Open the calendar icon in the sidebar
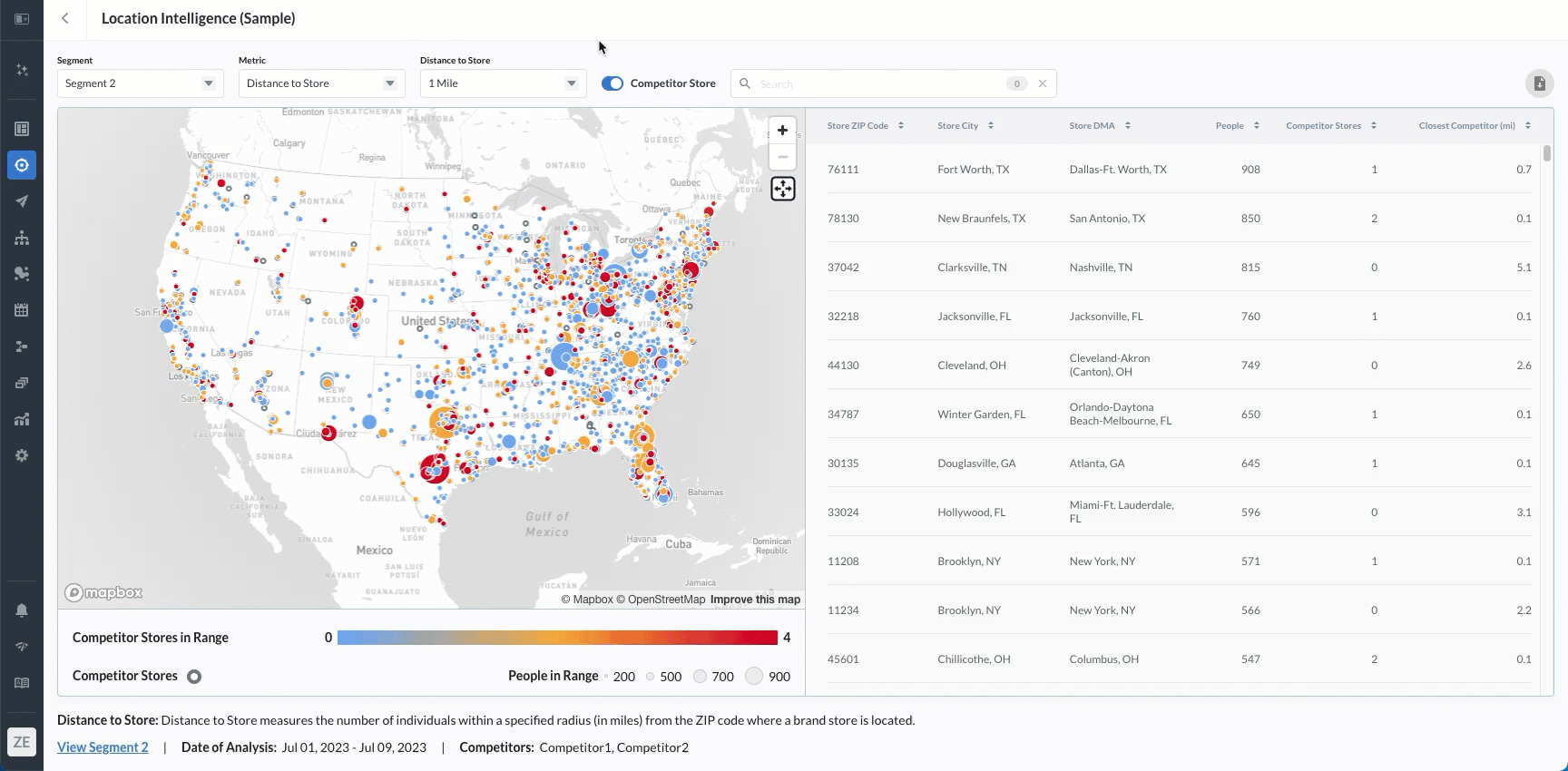This screenshot has height=771, width=1568. [x=22, y=310]
